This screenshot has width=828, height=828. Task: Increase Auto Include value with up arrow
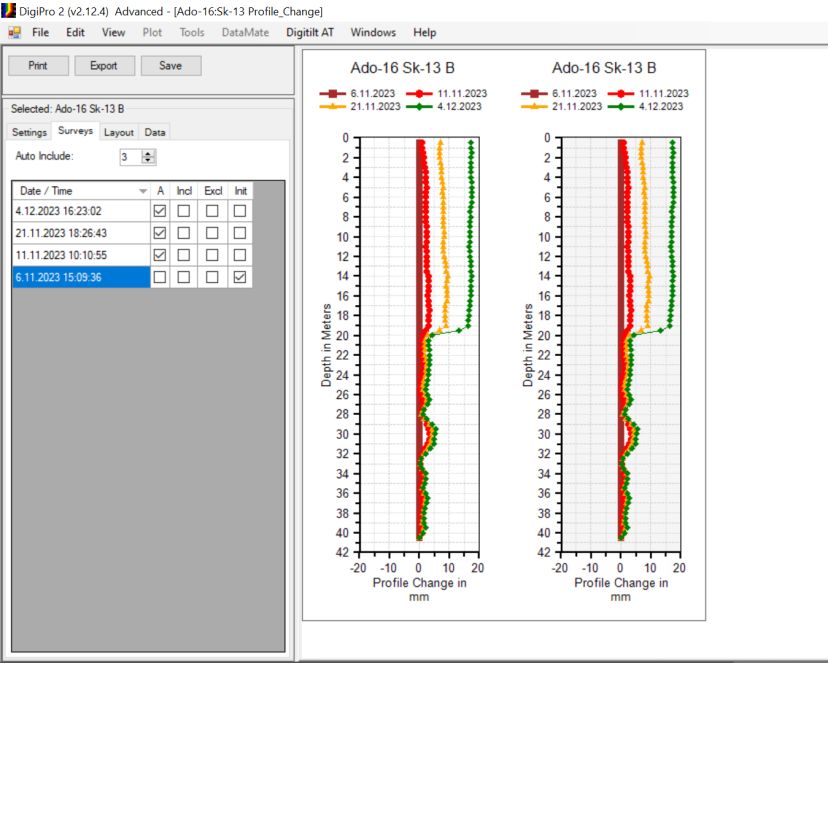tap(149, 153)
